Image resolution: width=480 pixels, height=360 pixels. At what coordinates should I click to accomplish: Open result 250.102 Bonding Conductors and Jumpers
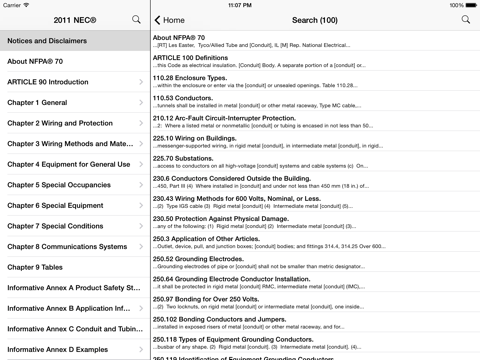[316, 322]
